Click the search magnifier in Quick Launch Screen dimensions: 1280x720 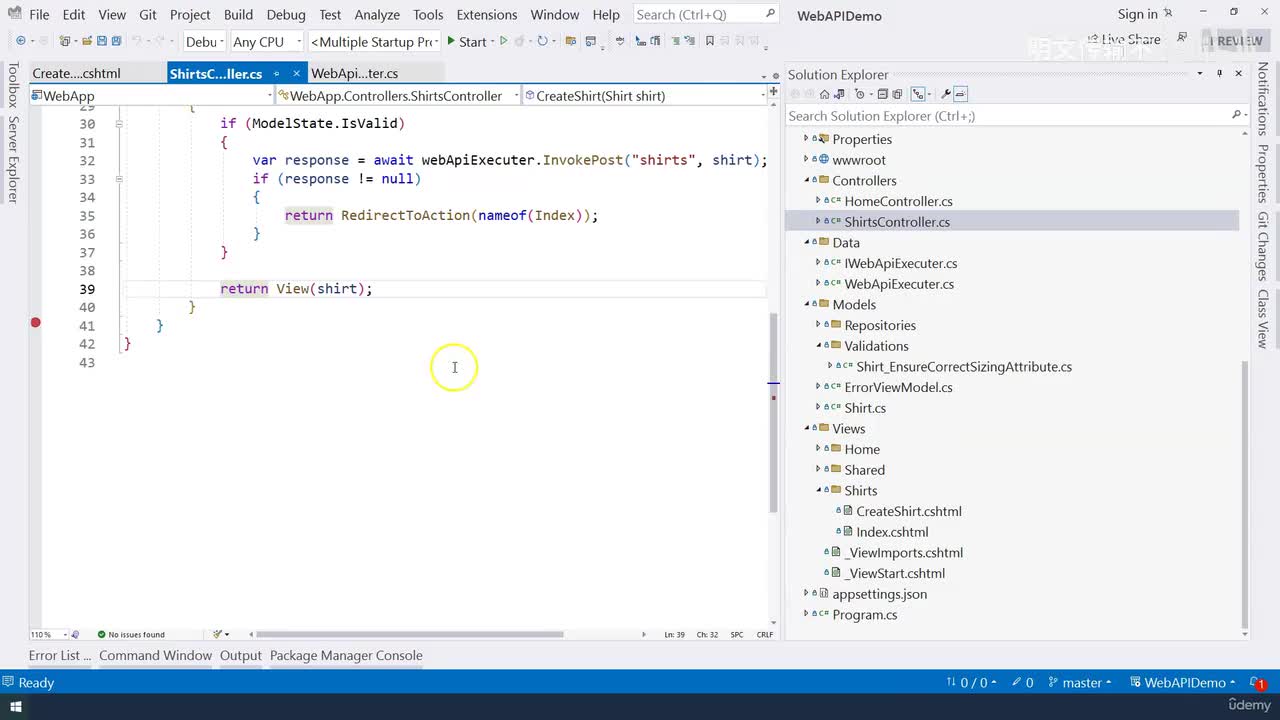(770, 14)
